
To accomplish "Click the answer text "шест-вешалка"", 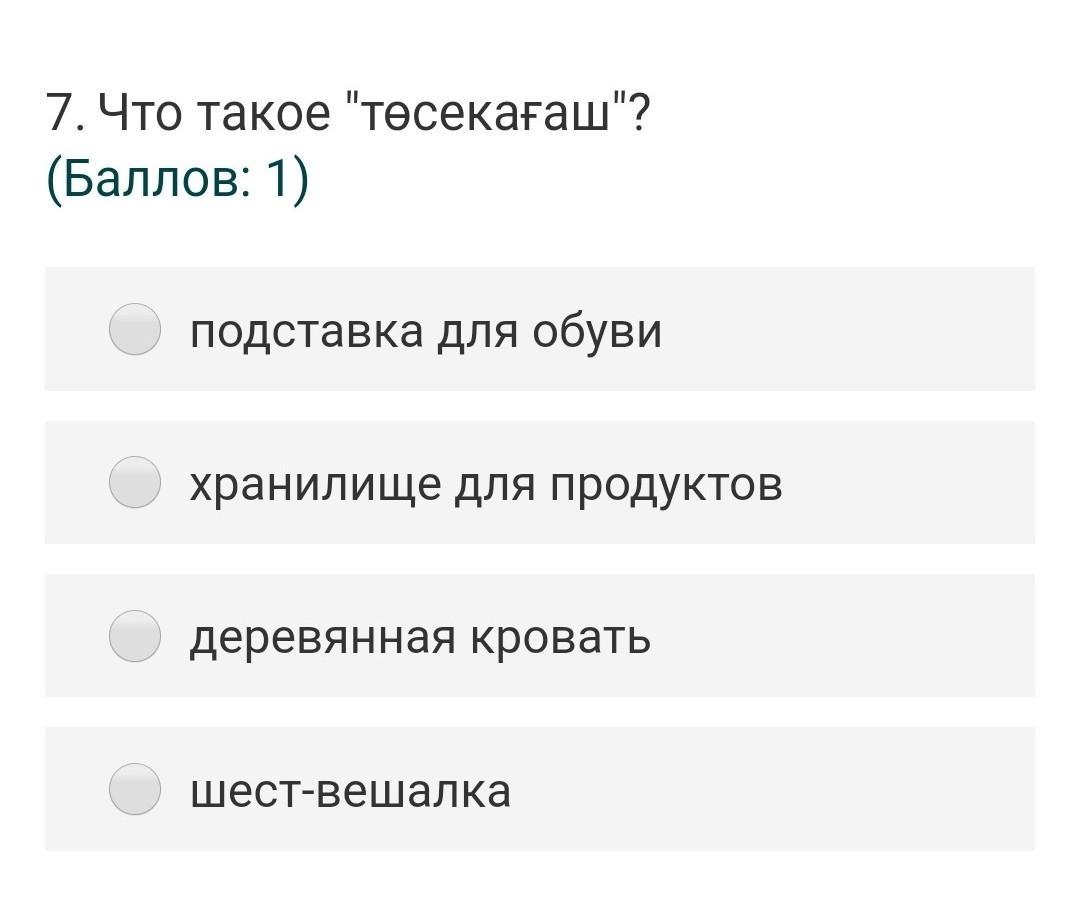I will (x=350, y=790).
